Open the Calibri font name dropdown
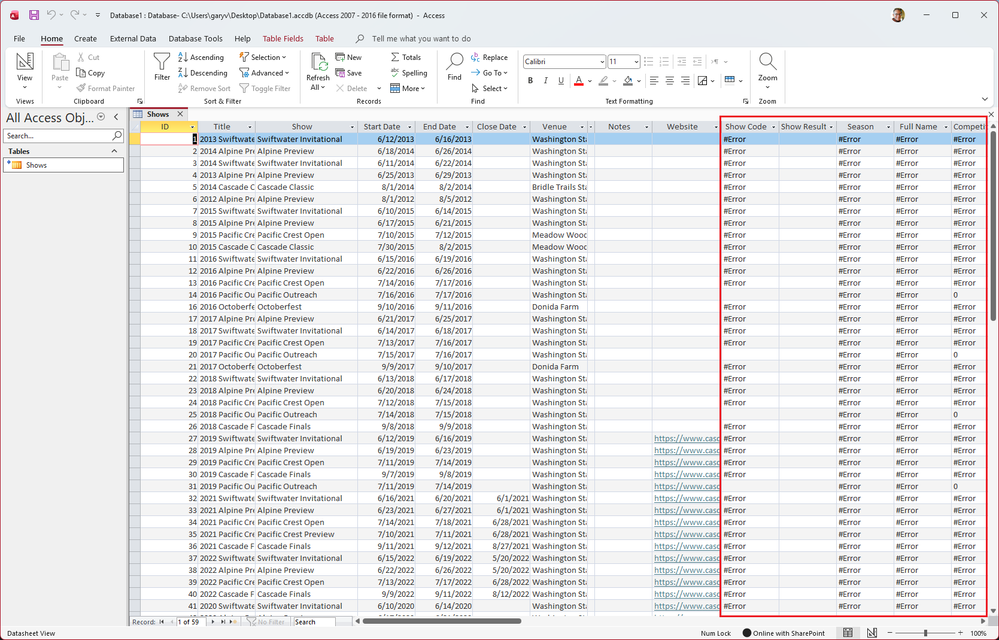This screenshot has height=640, width=999. click(x=602, y=62)
